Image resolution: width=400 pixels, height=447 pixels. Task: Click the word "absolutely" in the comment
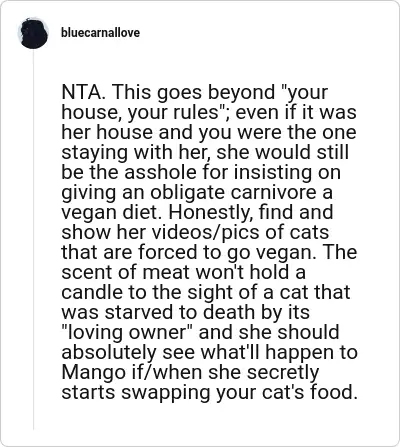pyautogui.click(x=109, y=353)
